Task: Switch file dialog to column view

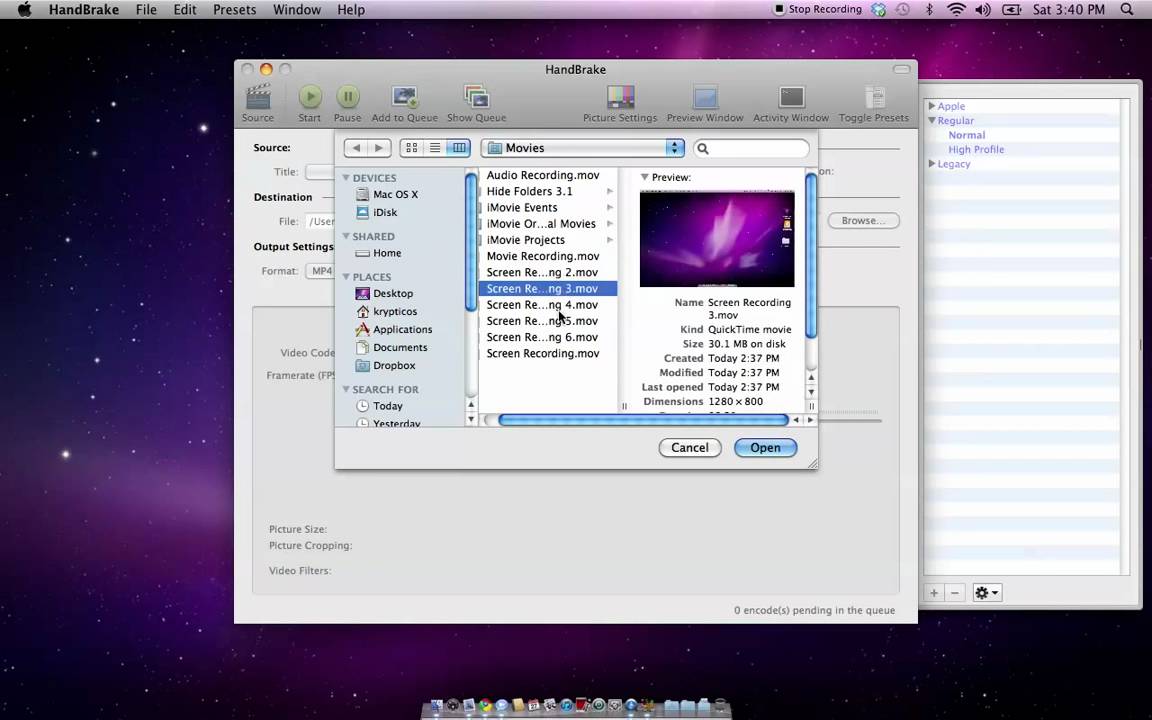Action: (x=459, y=148)
